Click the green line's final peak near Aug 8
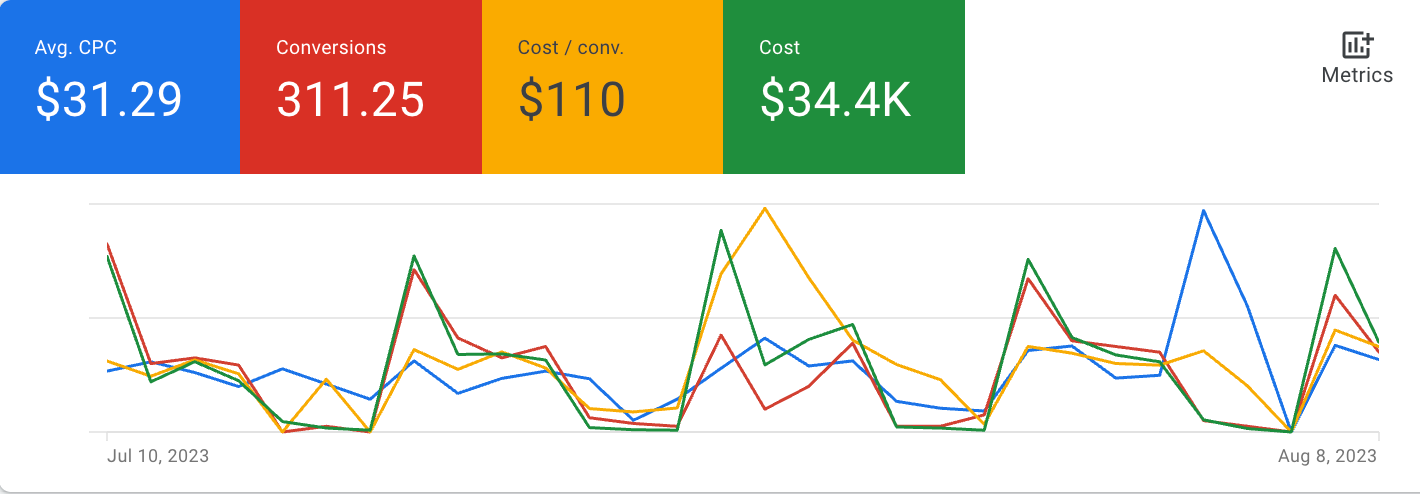This screenshot has width=1420, height=494. click(1335, 248)
